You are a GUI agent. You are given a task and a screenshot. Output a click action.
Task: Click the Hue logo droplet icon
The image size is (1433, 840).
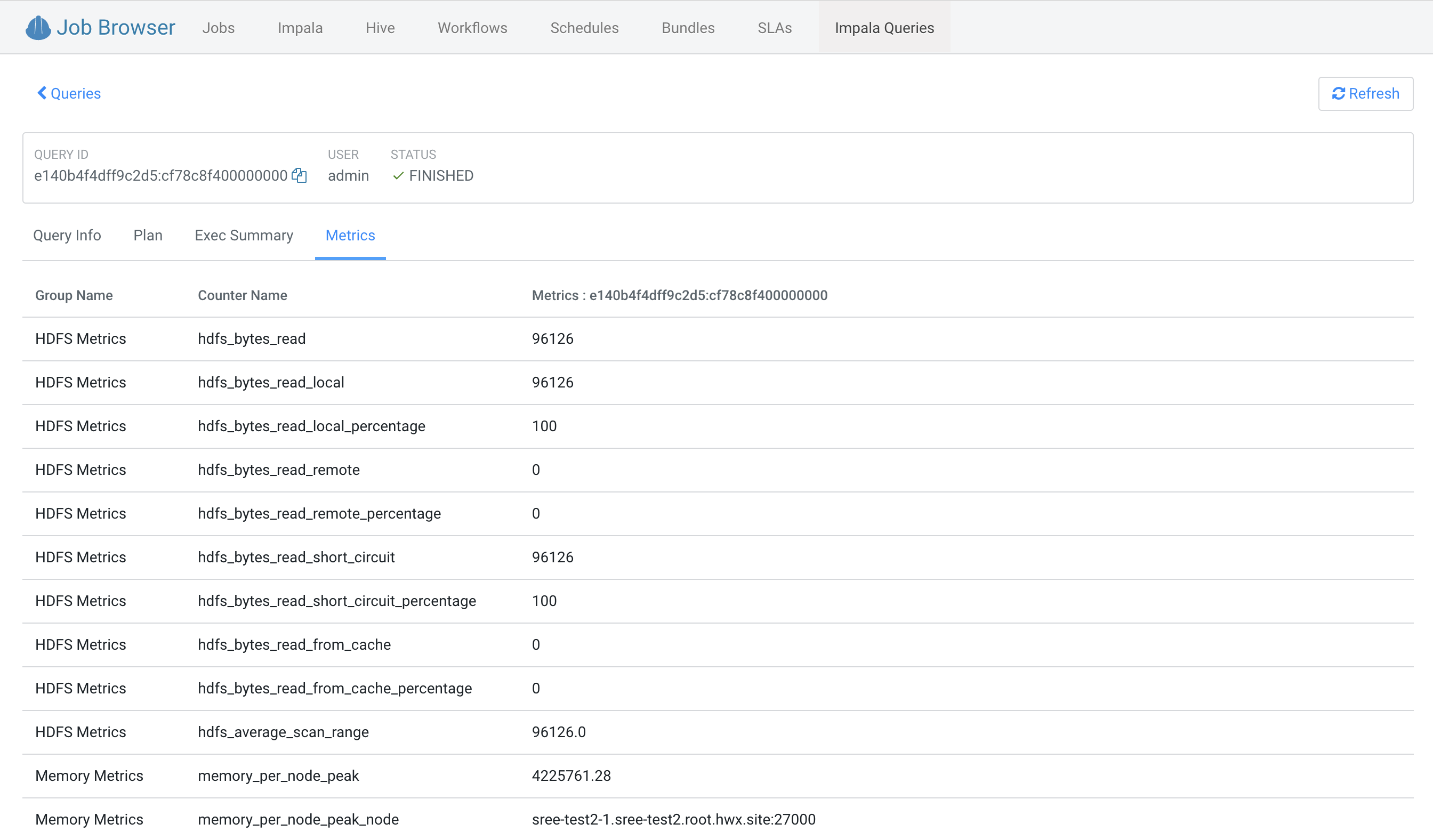(x=38, y=26)
